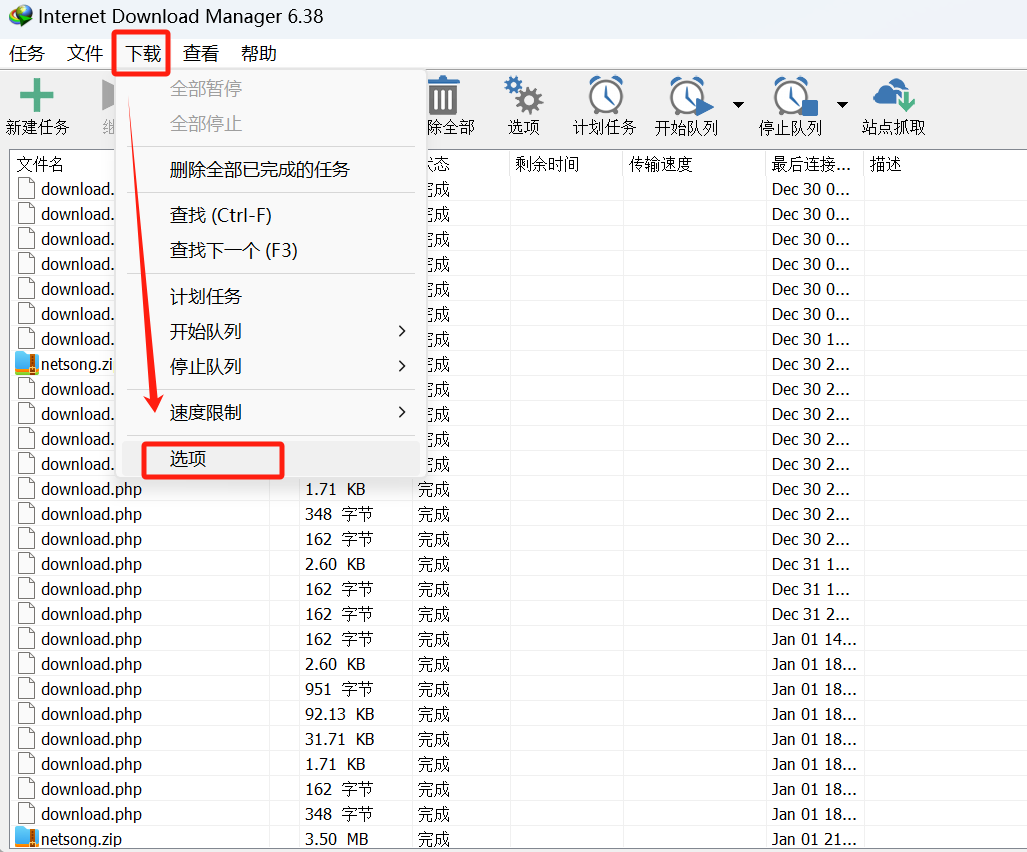Viewport: 1027px width, 852px height.
Task: Open the Site Grabber (站点抓取) cloud icon
Action: click(x=893, y=96)
